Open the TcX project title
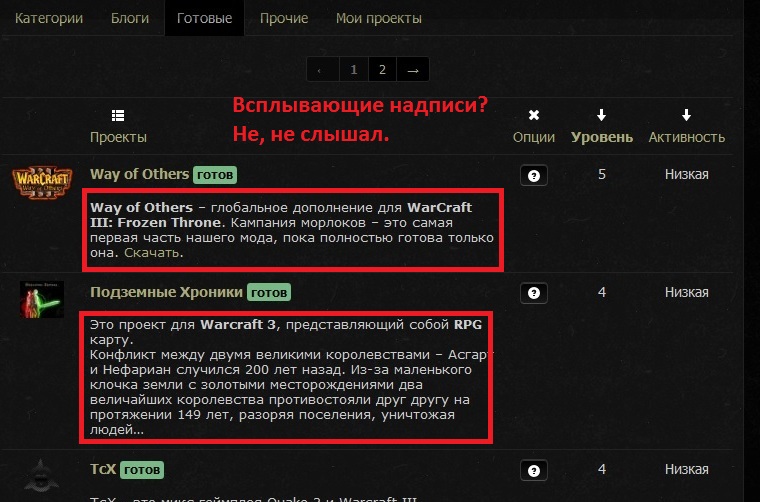The height and width of the screenshot is (502, 760). [103, 469]
